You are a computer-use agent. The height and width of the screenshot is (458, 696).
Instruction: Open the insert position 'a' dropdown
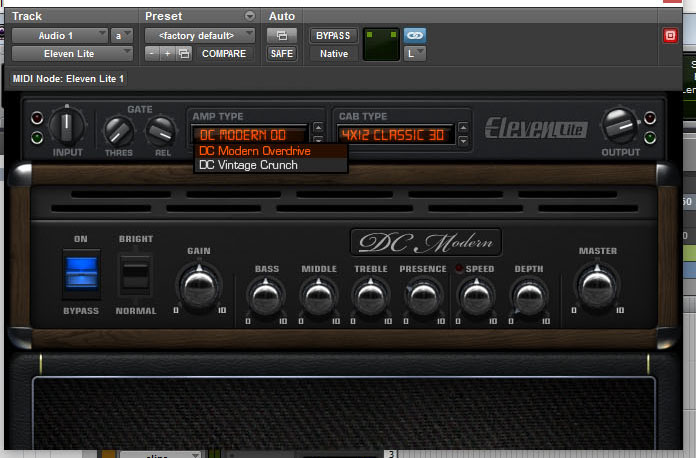tap(122, 36)
